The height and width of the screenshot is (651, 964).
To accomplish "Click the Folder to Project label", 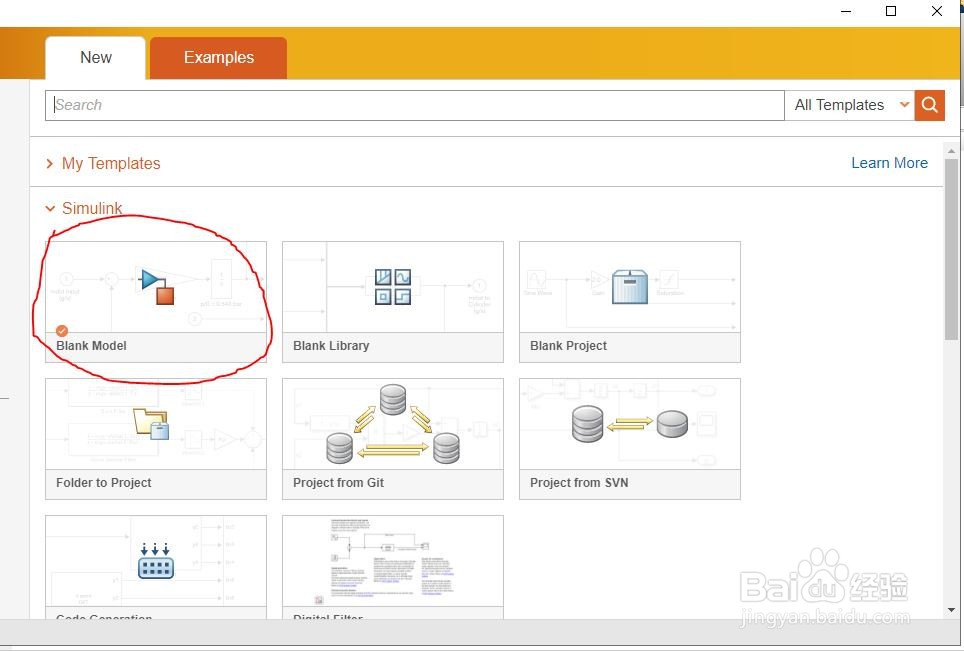I will [x=103, y=483].
